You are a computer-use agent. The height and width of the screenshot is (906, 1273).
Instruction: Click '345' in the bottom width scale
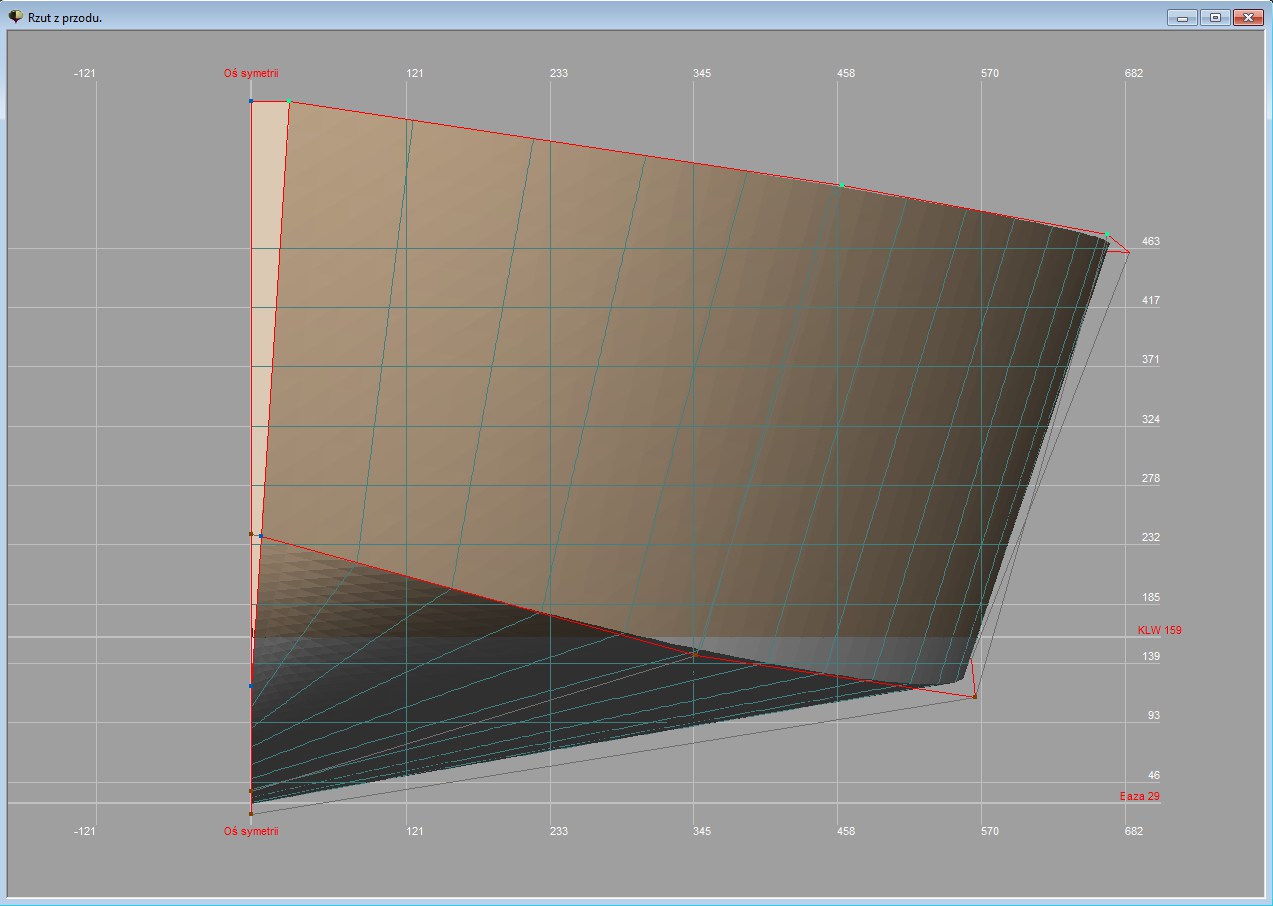click(x=702, y=831)
